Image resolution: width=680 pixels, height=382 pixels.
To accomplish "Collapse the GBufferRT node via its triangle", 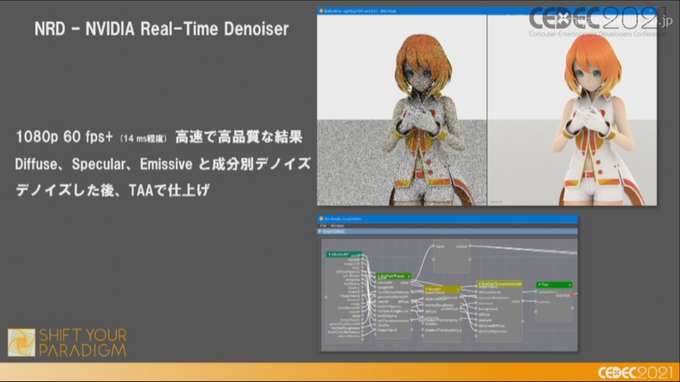I will tap(329, 255).
